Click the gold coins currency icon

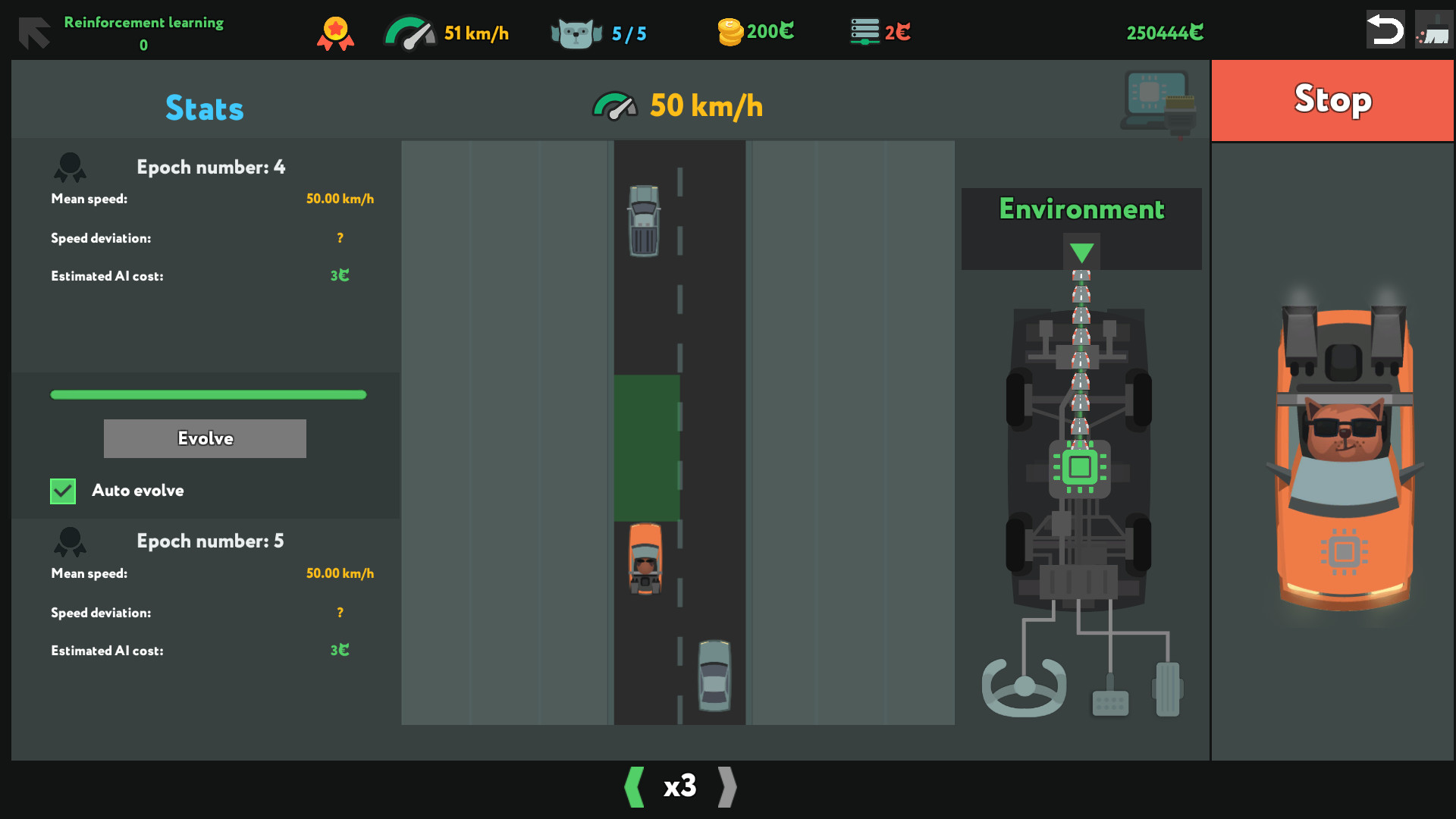pyautogui.click(x=730, y=31)
